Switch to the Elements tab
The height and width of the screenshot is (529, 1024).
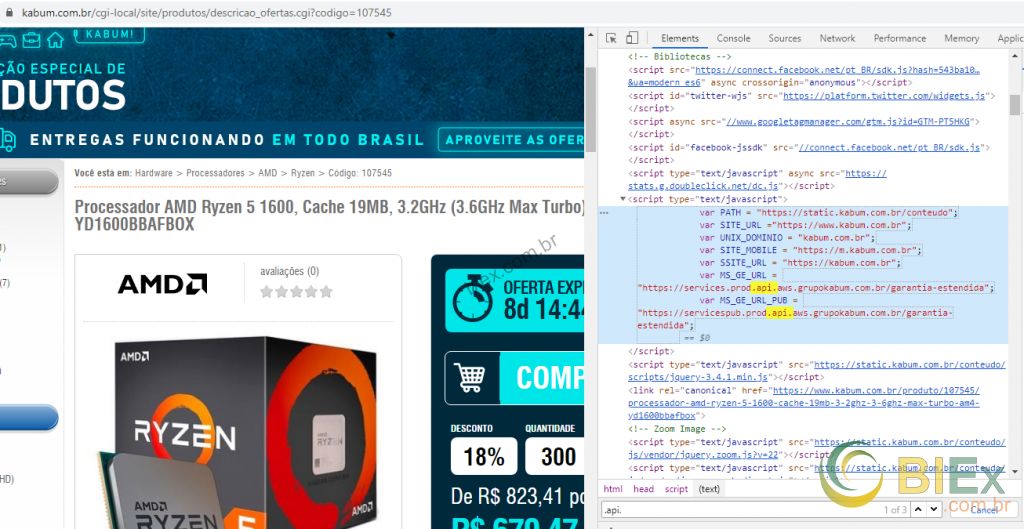click(680, 39)
